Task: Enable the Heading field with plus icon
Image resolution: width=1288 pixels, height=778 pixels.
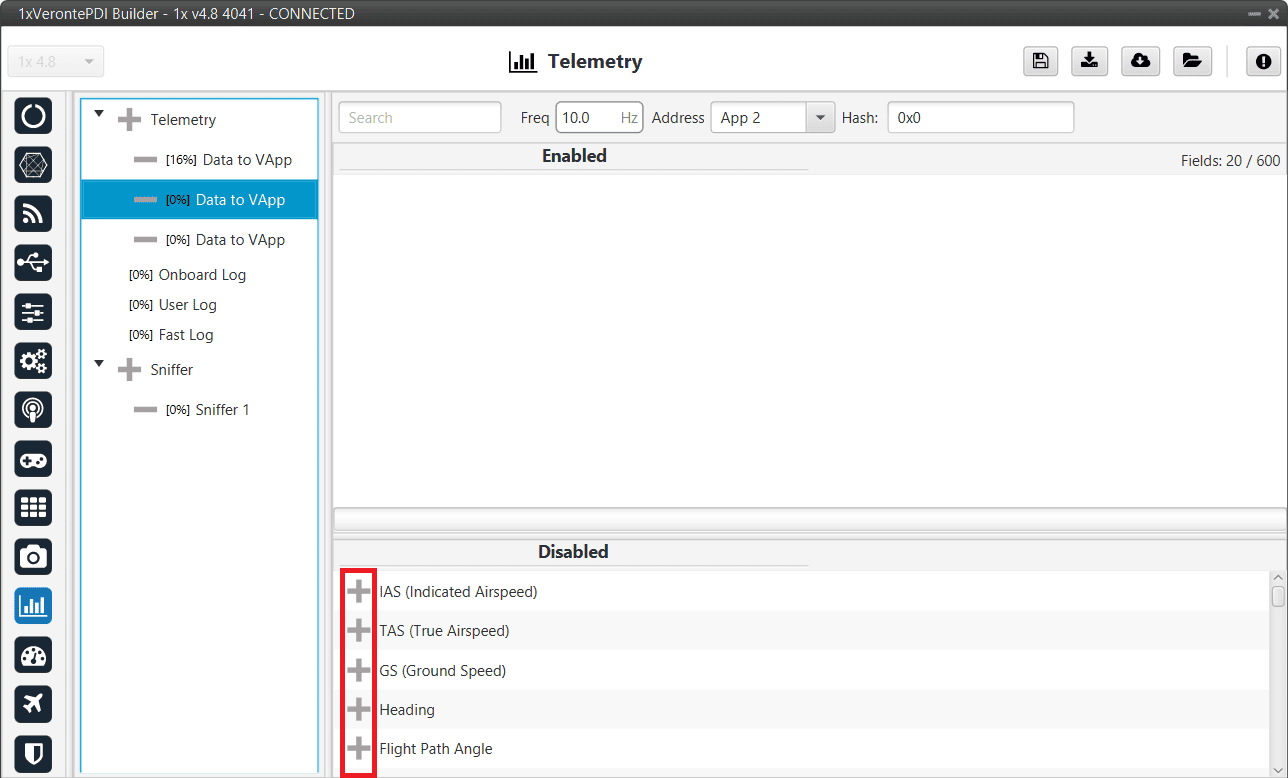Action: click(x=358, y=710)
